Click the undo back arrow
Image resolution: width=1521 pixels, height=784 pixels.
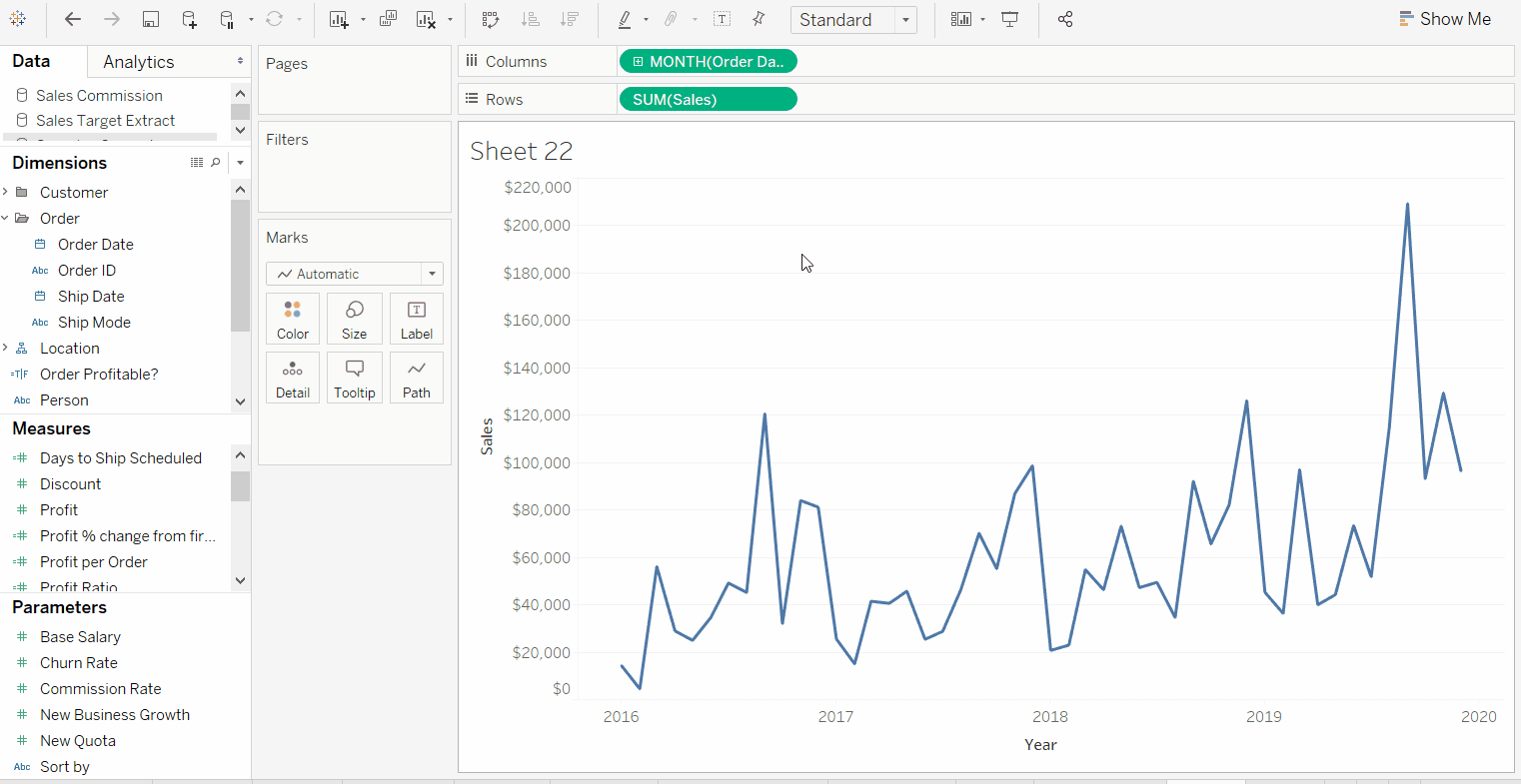(73, 19)
